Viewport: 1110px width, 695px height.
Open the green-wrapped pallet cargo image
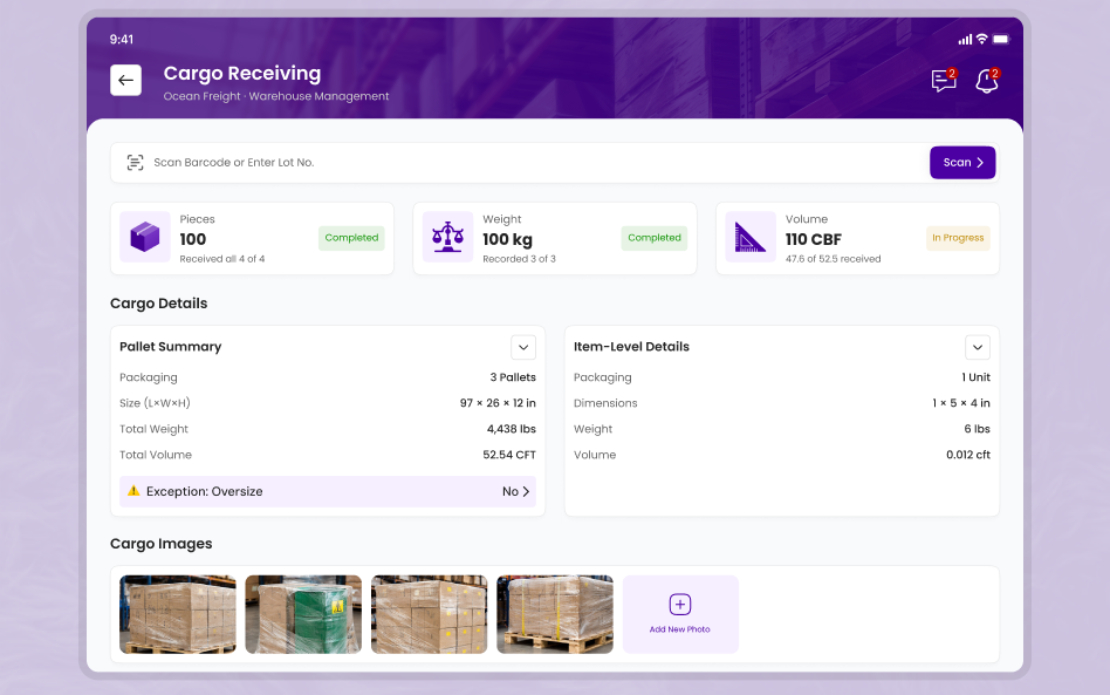coord(303,614)
